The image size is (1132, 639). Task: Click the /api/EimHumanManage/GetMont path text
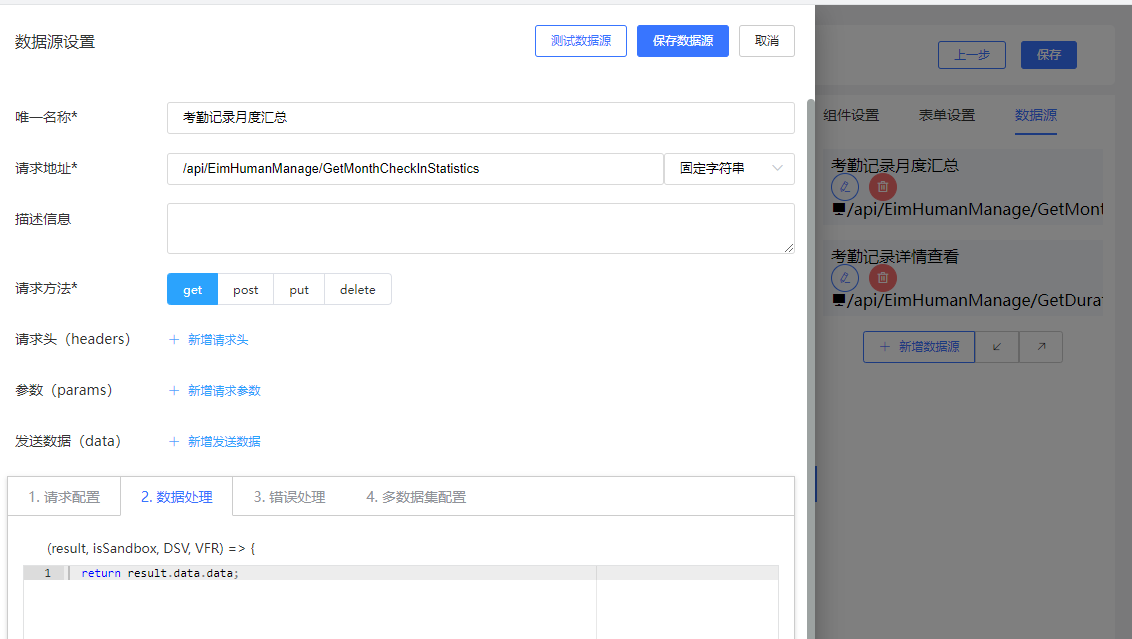click(975, 209)
